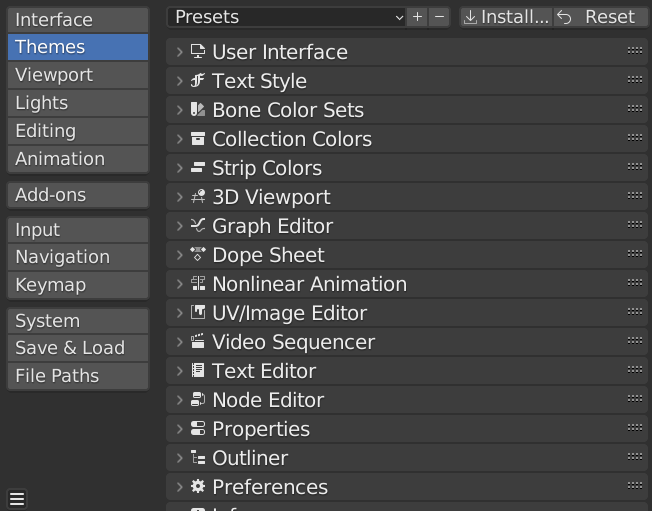Click the Collection Colors box icon
Screen dimensions: 652x511
point(198,138)
